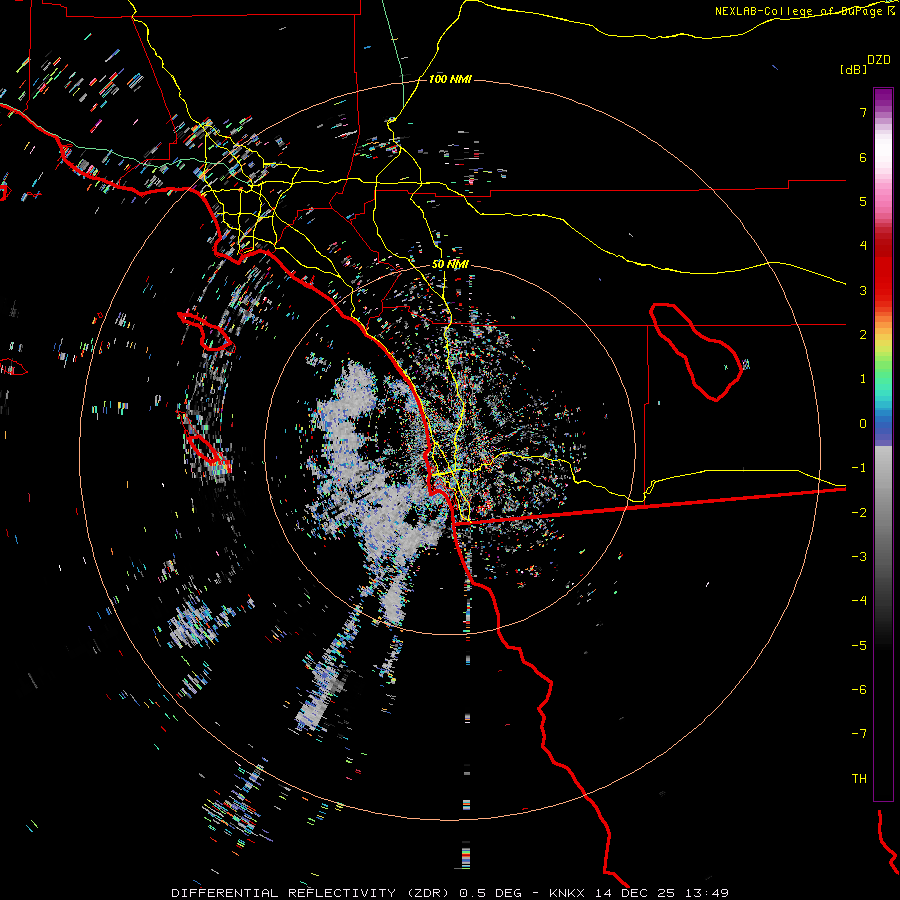Click the KNKX radar site identifier
900x900 pixels.
(x=567, y=893)
